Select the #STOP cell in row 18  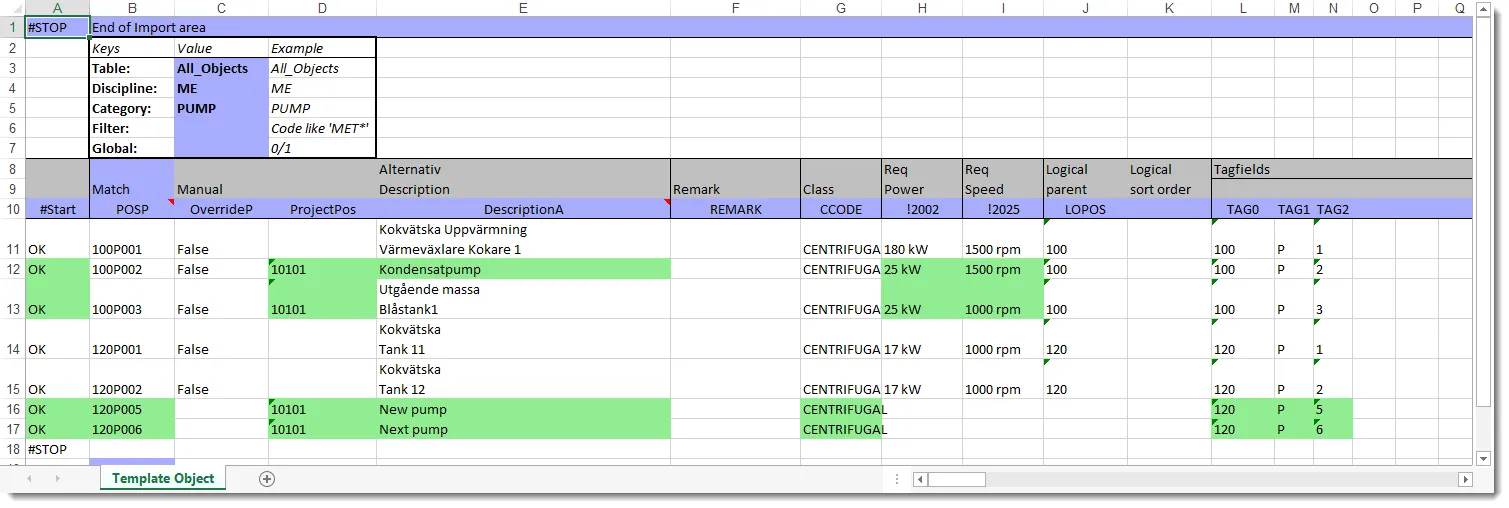coord(57,449)
